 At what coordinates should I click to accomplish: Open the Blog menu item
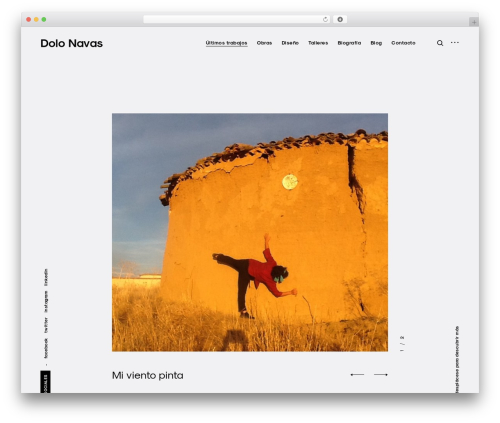pyautogui.click(x=376, y=43)
